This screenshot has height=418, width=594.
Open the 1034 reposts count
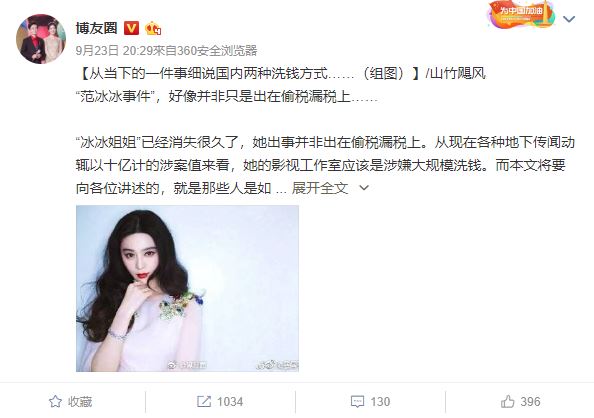[230, 402]
